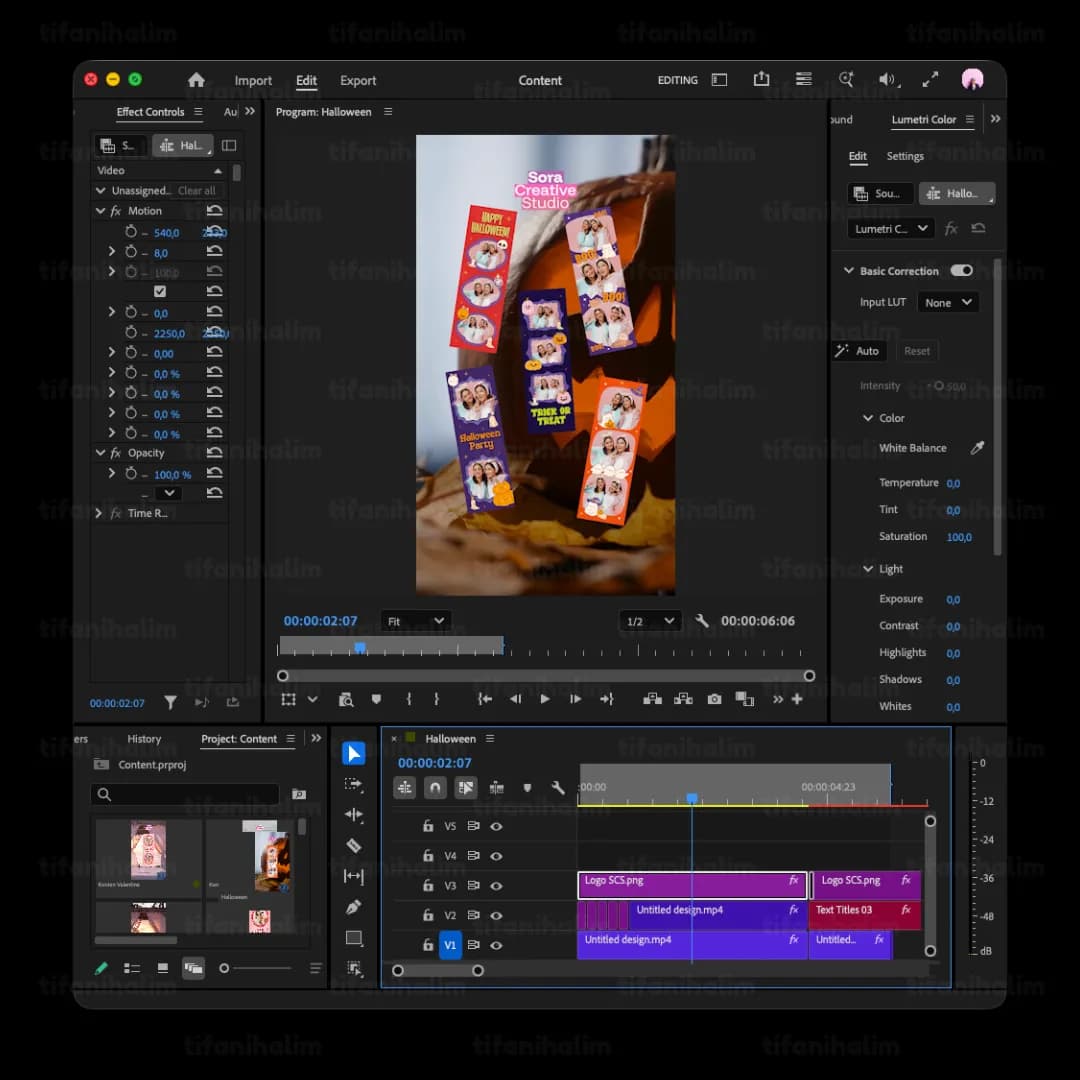The image size is (1080, 1080).
Task: Select the Ripple Edit tool
Action: (x=353, y=815)
